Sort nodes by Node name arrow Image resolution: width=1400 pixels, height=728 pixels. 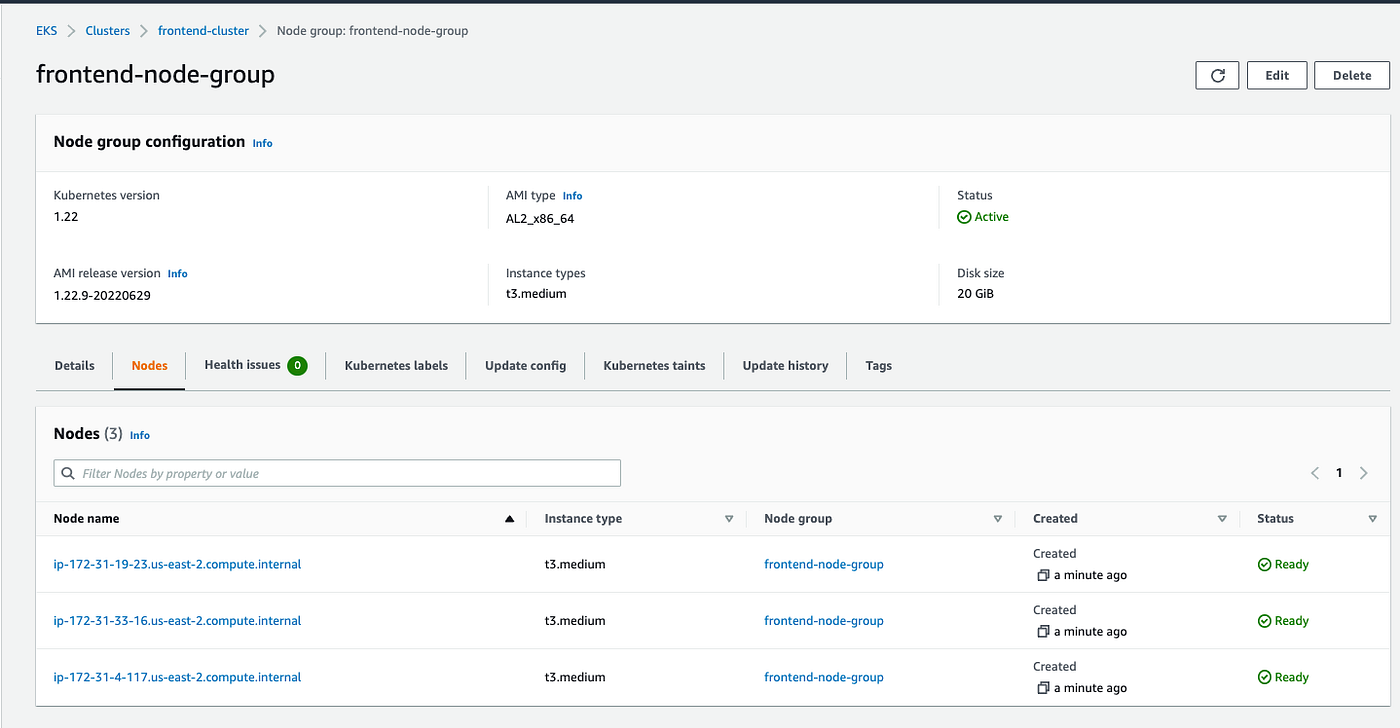pyautogui.click(x=509, y=519)
